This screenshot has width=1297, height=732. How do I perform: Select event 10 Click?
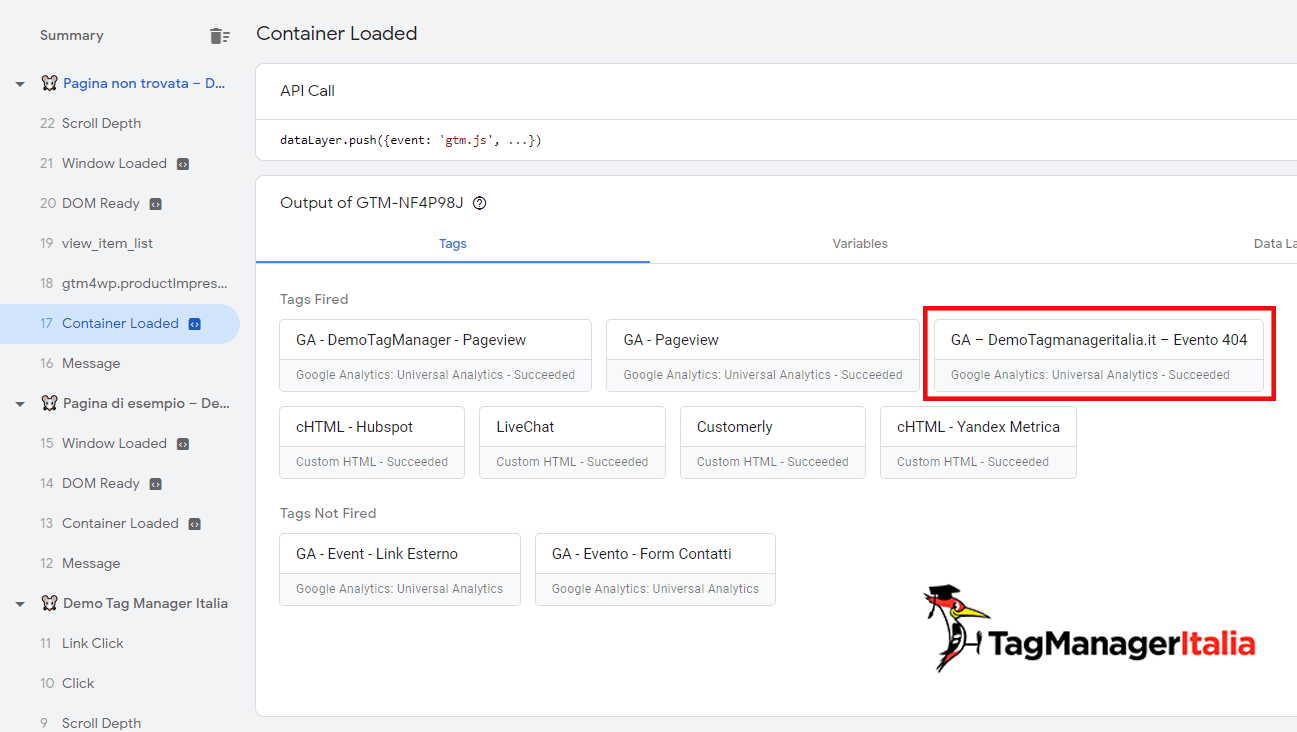pyautogui.click(x=120, y=683)
